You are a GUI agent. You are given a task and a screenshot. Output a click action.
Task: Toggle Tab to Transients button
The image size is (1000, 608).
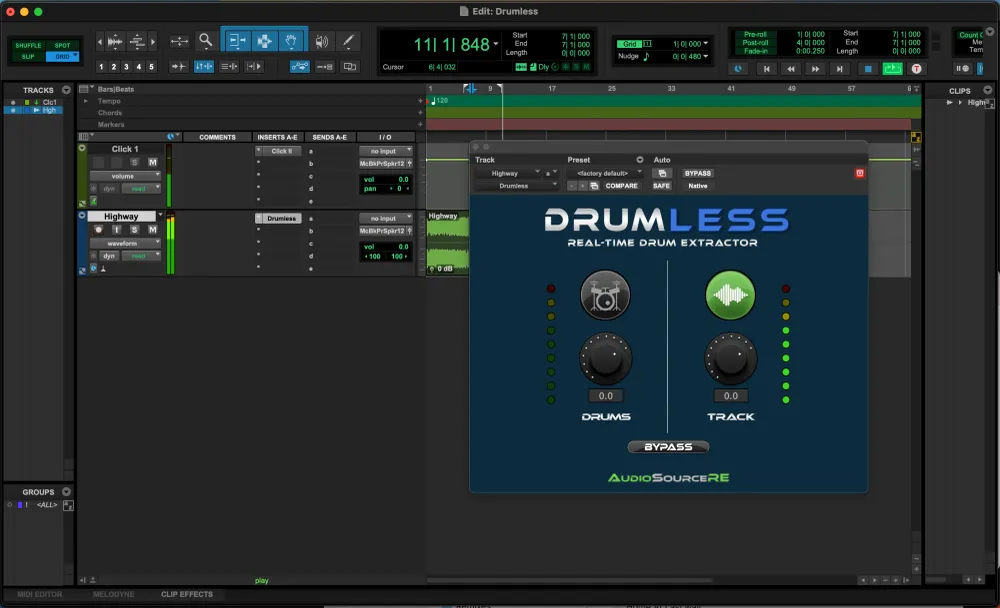coord(179,66)
